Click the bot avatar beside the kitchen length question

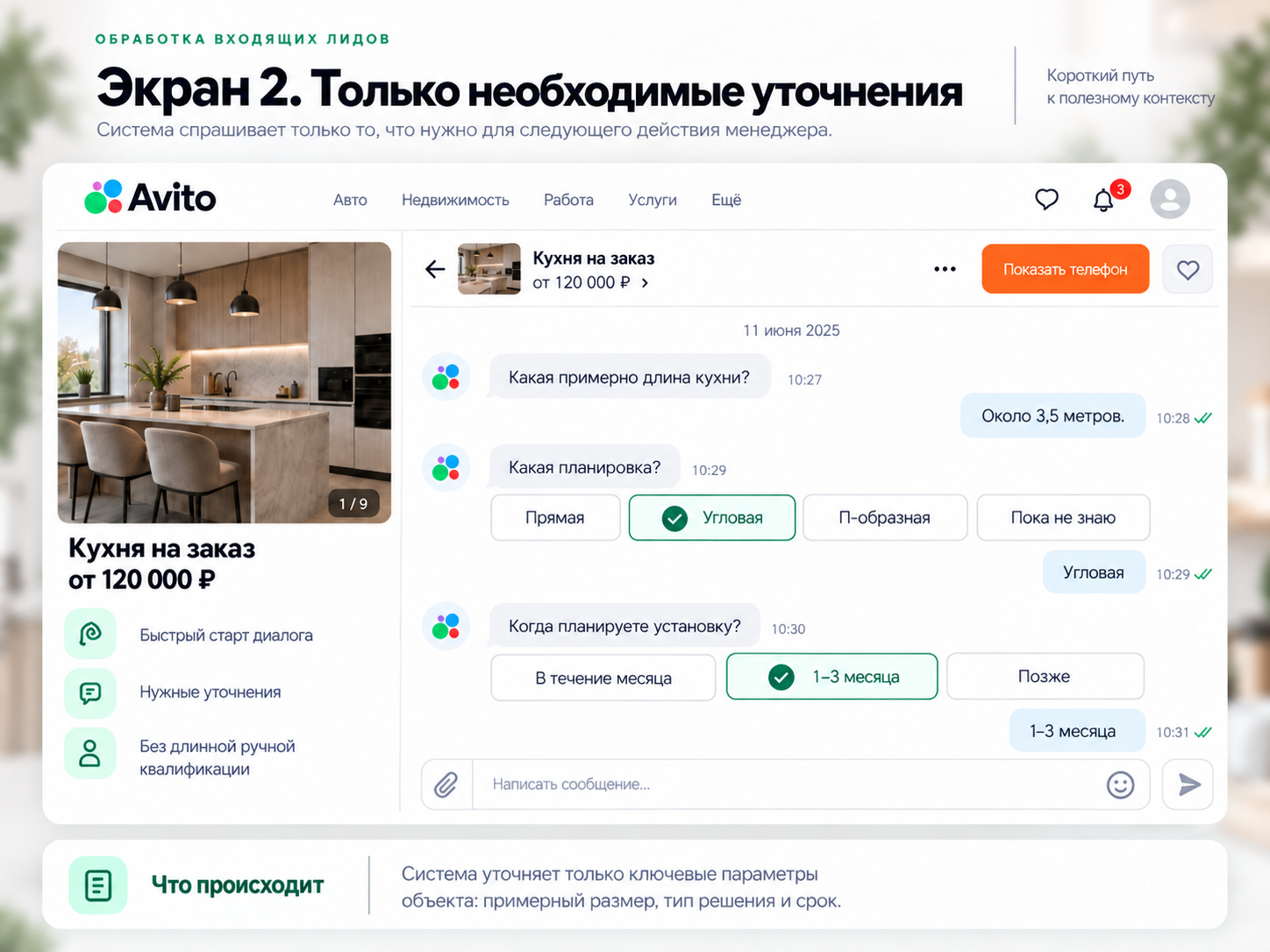(x=446, y=377)
